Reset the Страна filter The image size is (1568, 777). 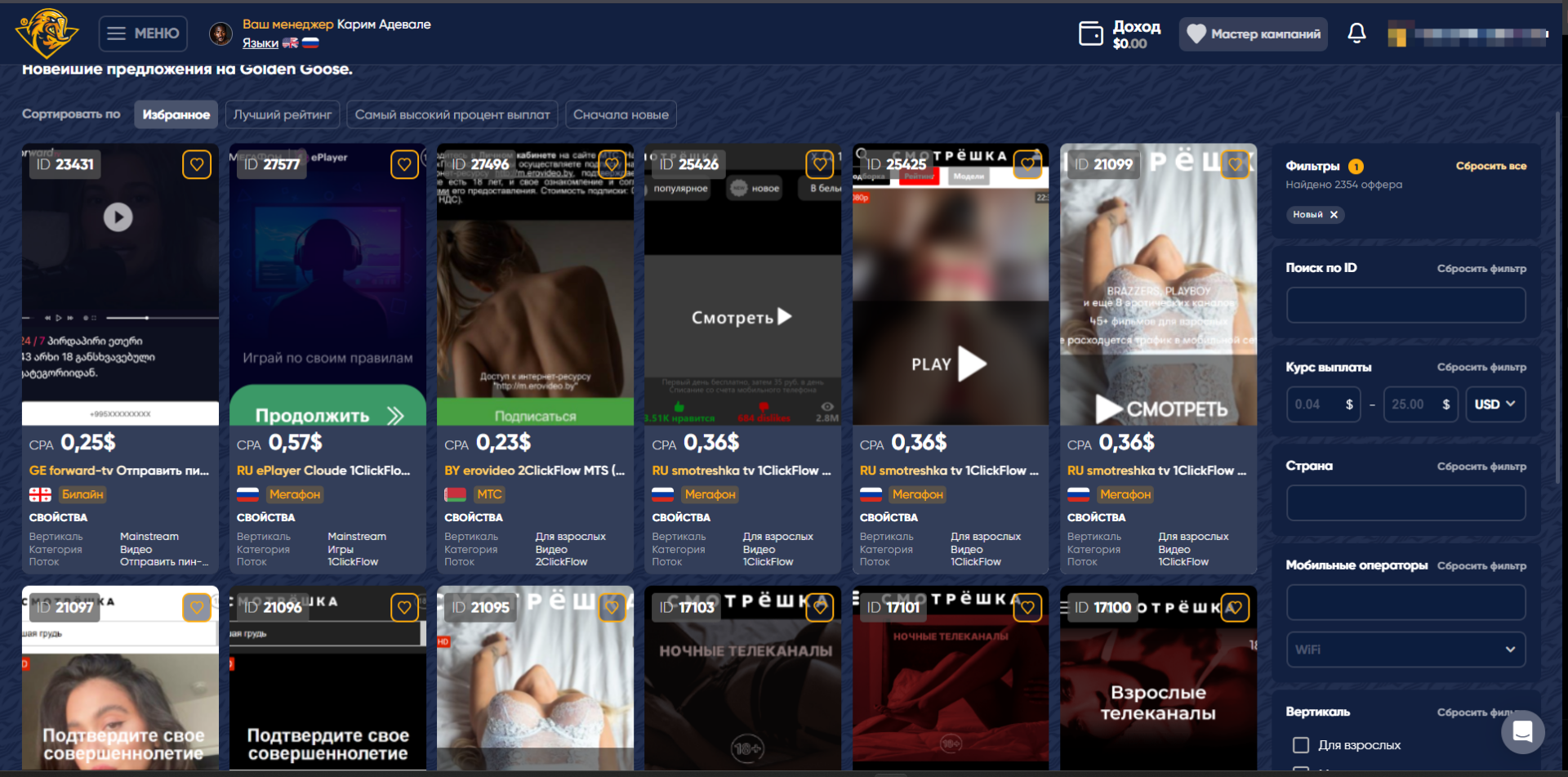tap(1481, 467)
